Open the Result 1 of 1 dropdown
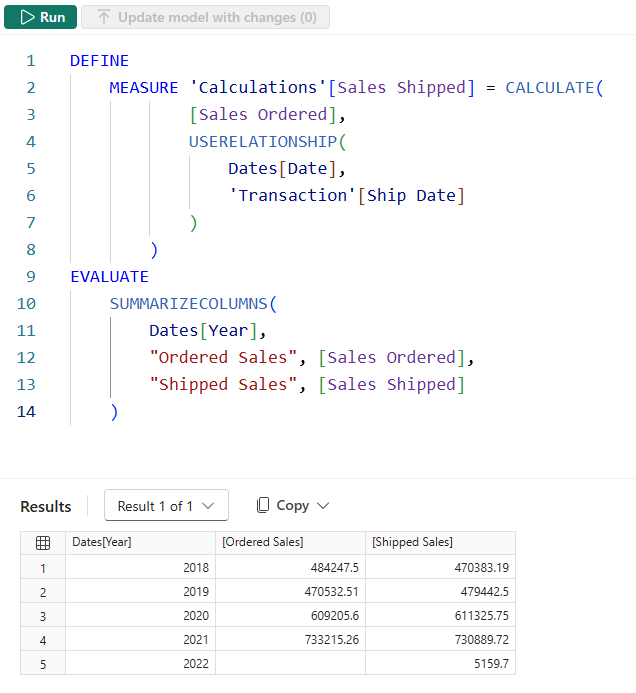The height and width of the screenshot is (693, 636). pyautogui.click(x=166, y=505)
